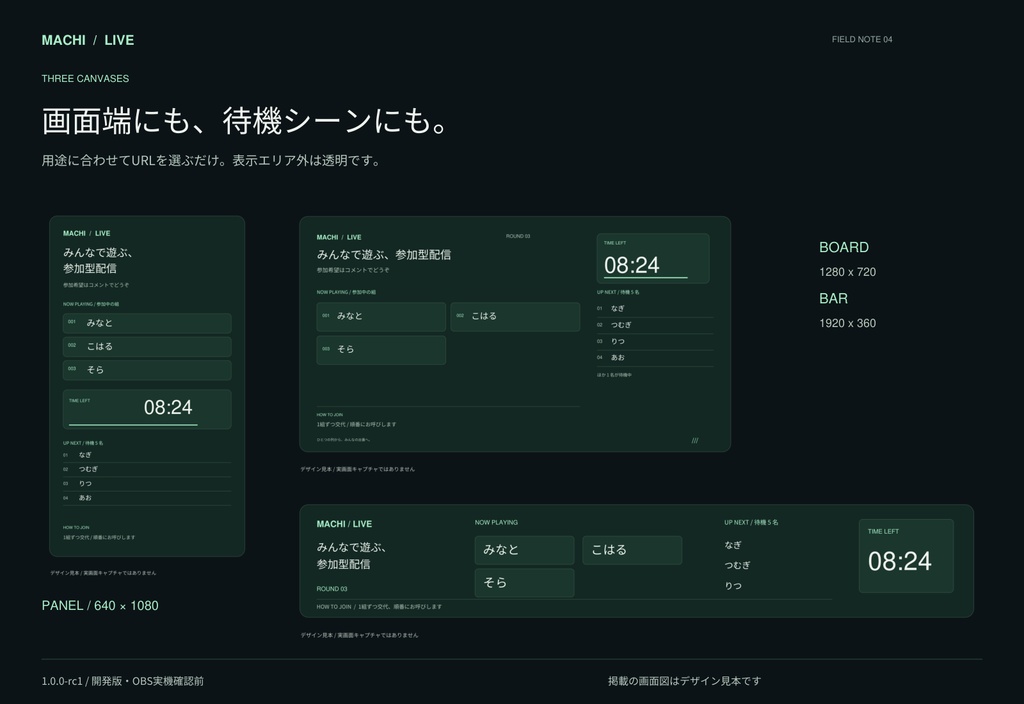
Task: Click the こはる card in the board mockup
Action: 515,317
